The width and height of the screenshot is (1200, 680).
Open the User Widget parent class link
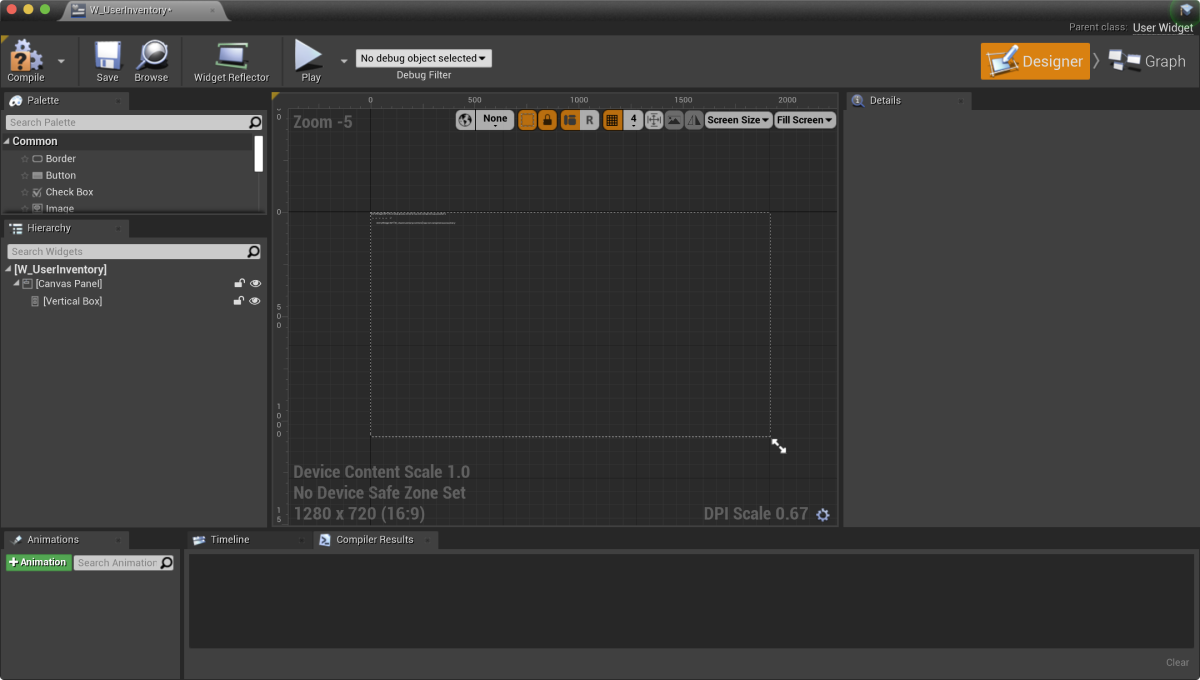point(1162,28)
